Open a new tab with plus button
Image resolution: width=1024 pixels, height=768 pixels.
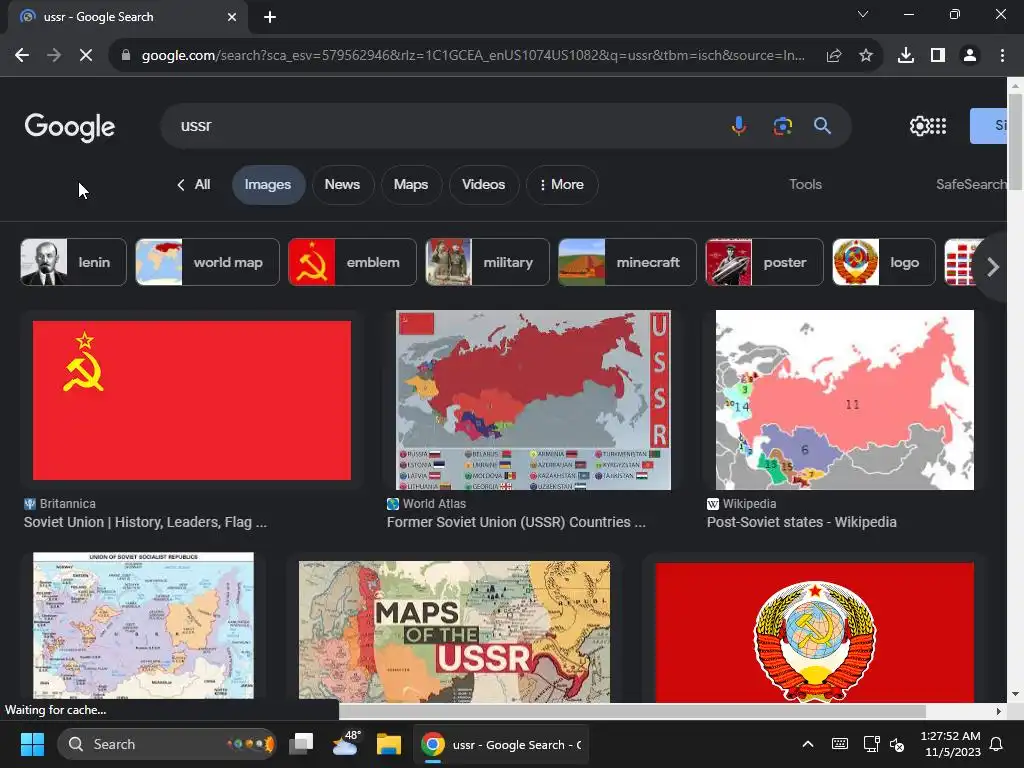pos(270,17)
